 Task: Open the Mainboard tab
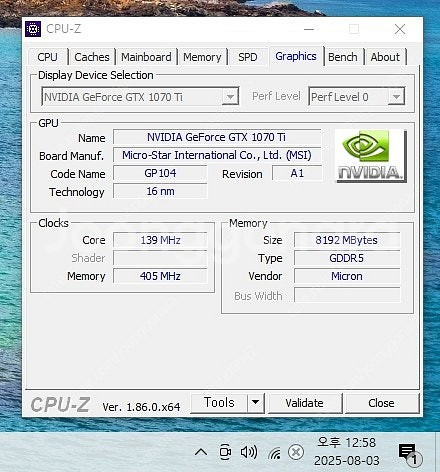[146, 57]
